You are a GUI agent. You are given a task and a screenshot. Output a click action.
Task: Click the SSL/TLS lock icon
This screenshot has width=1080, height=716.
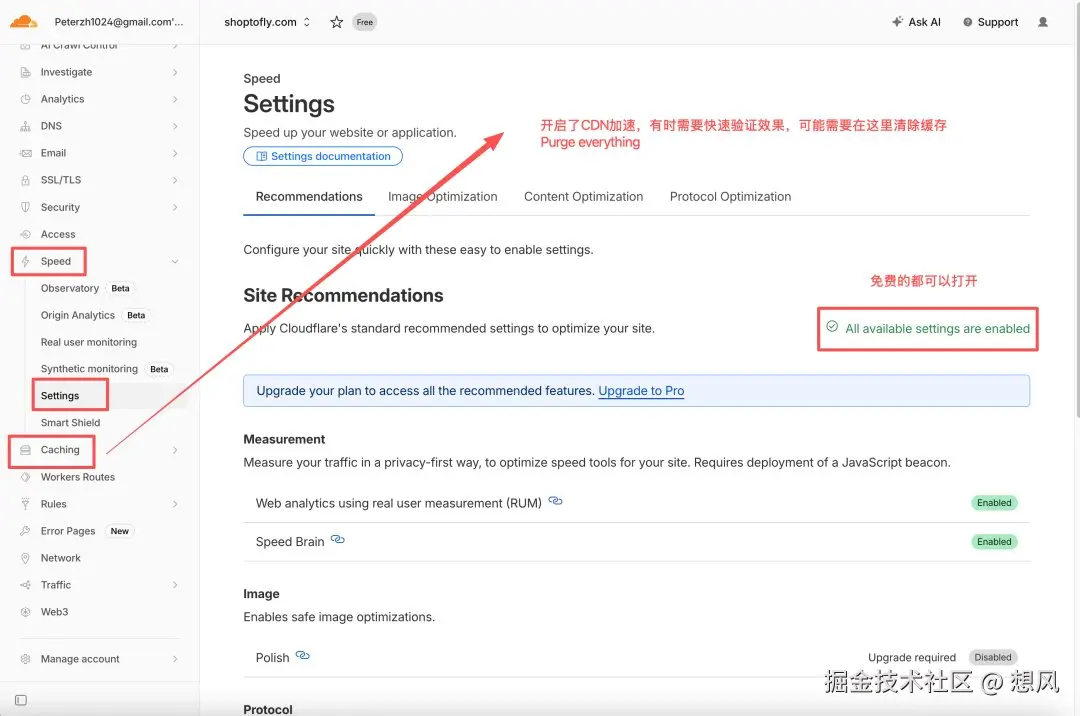(x=25, y=180)
